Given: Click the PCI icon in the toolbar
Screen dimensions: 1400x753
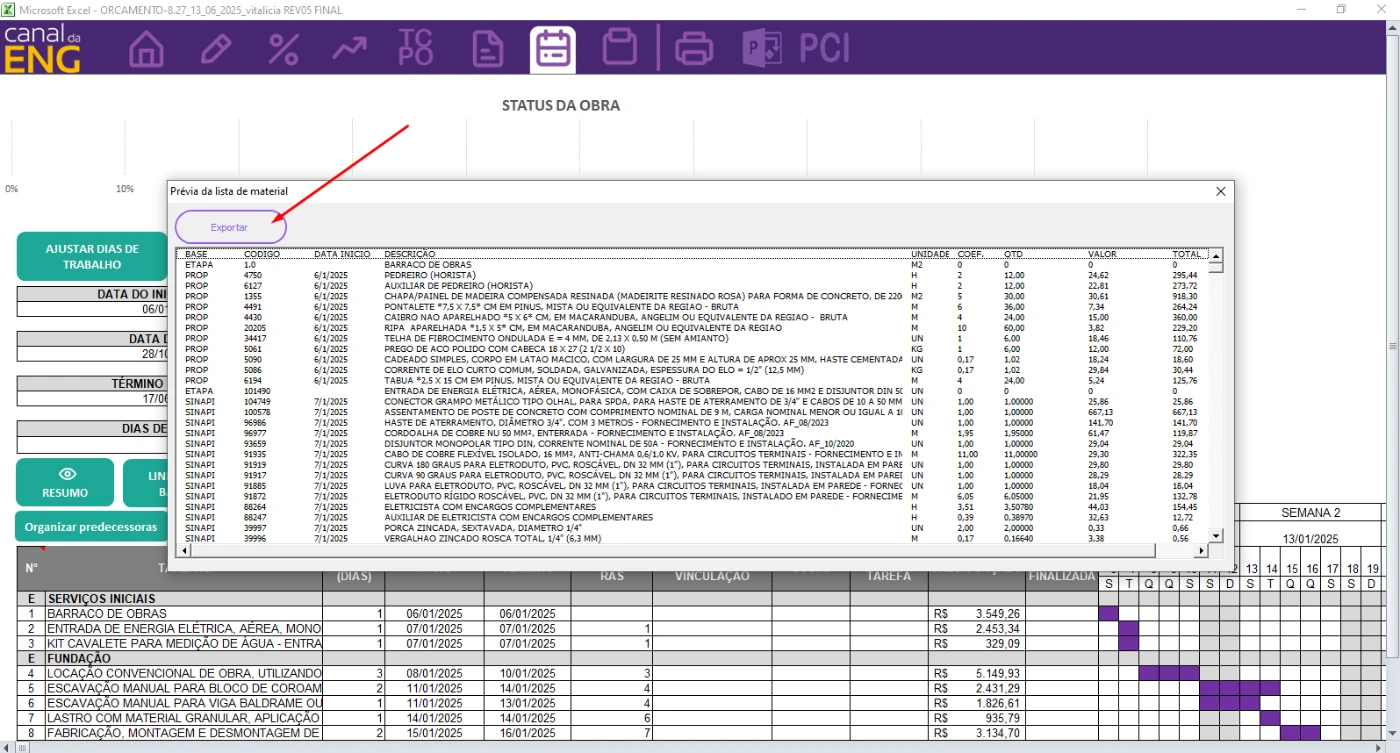Looking at the screenshot, I should 824,48.
